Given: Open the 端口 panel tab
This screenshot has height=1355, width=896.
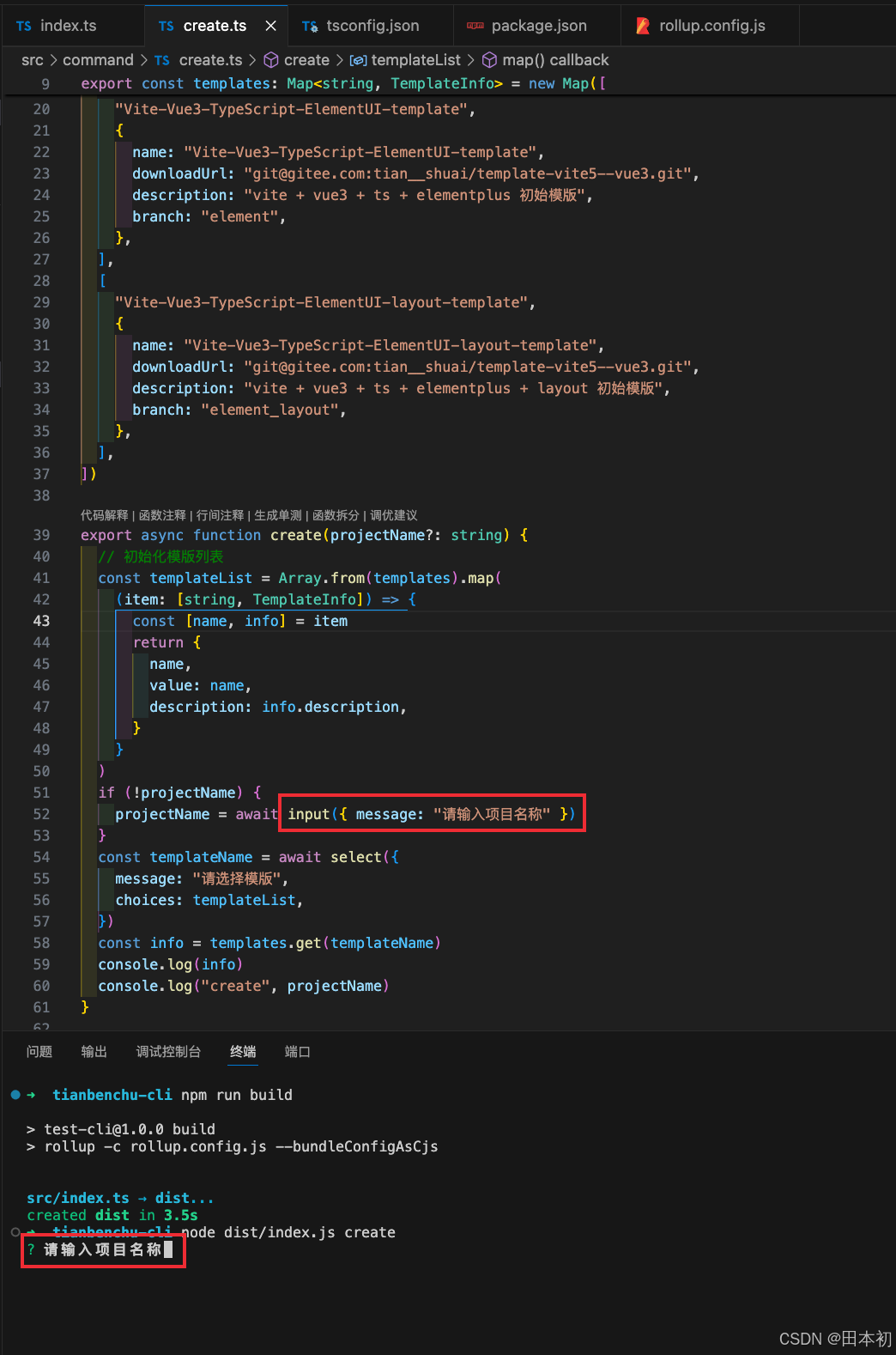Looking at the screenshot, I should click(298, 1052).
